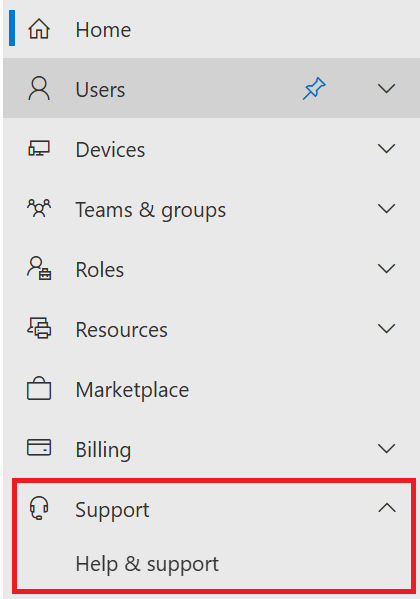Click the Teams & groups people icon

point(39,208)
